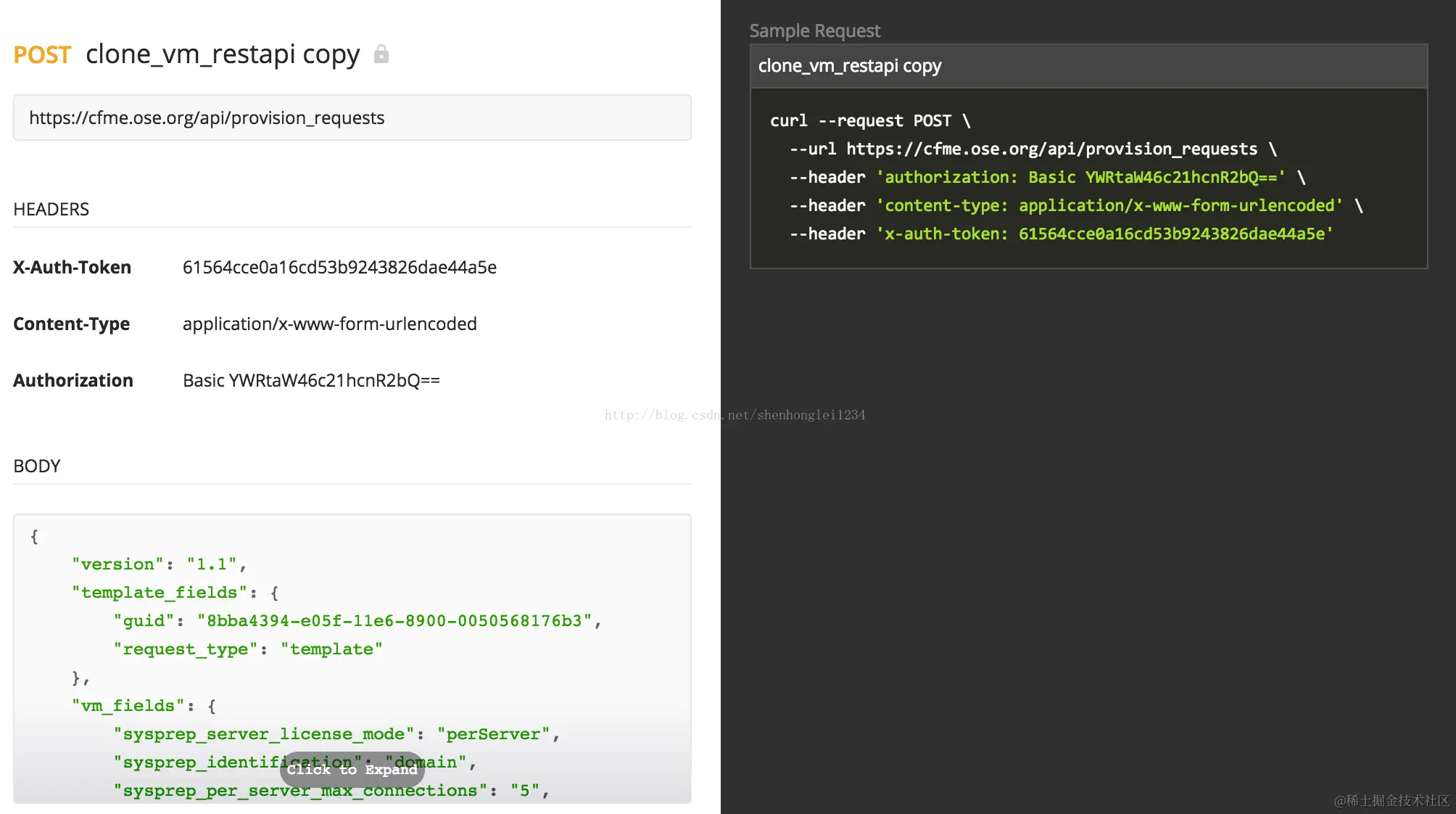Click the BODY section heading

pos(36,466)
